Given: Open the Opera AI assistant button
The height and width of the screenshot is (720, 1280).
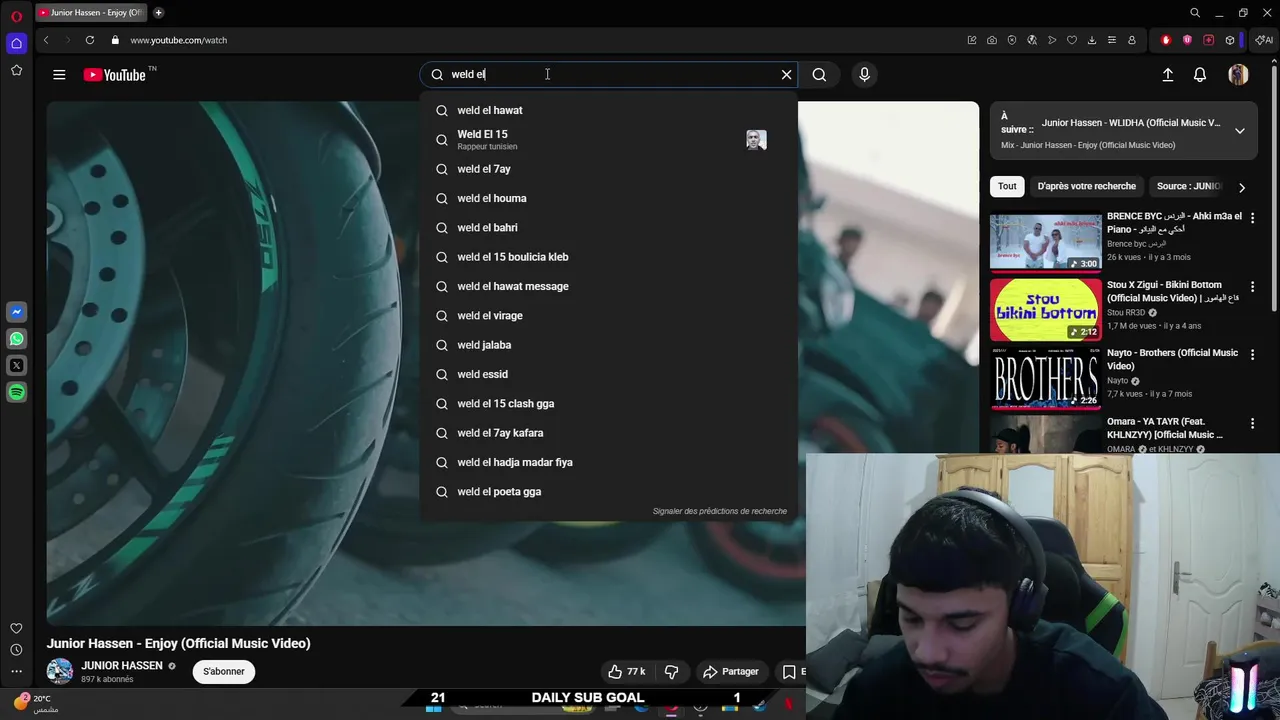Looking at the screenshot, I should [1264, 40].
